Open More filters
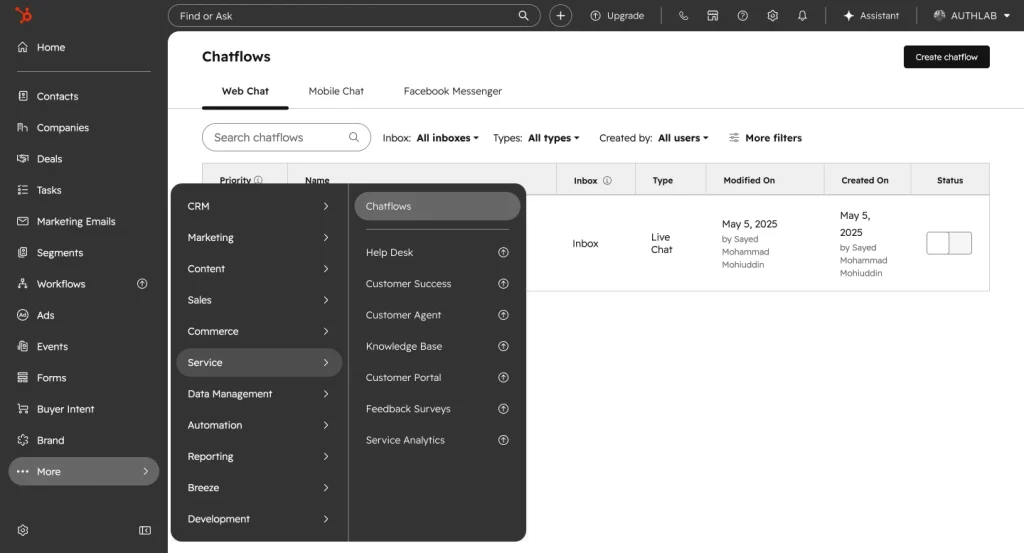The width and height of the screenshot is (1024, 553). click(x=765, y=138)
